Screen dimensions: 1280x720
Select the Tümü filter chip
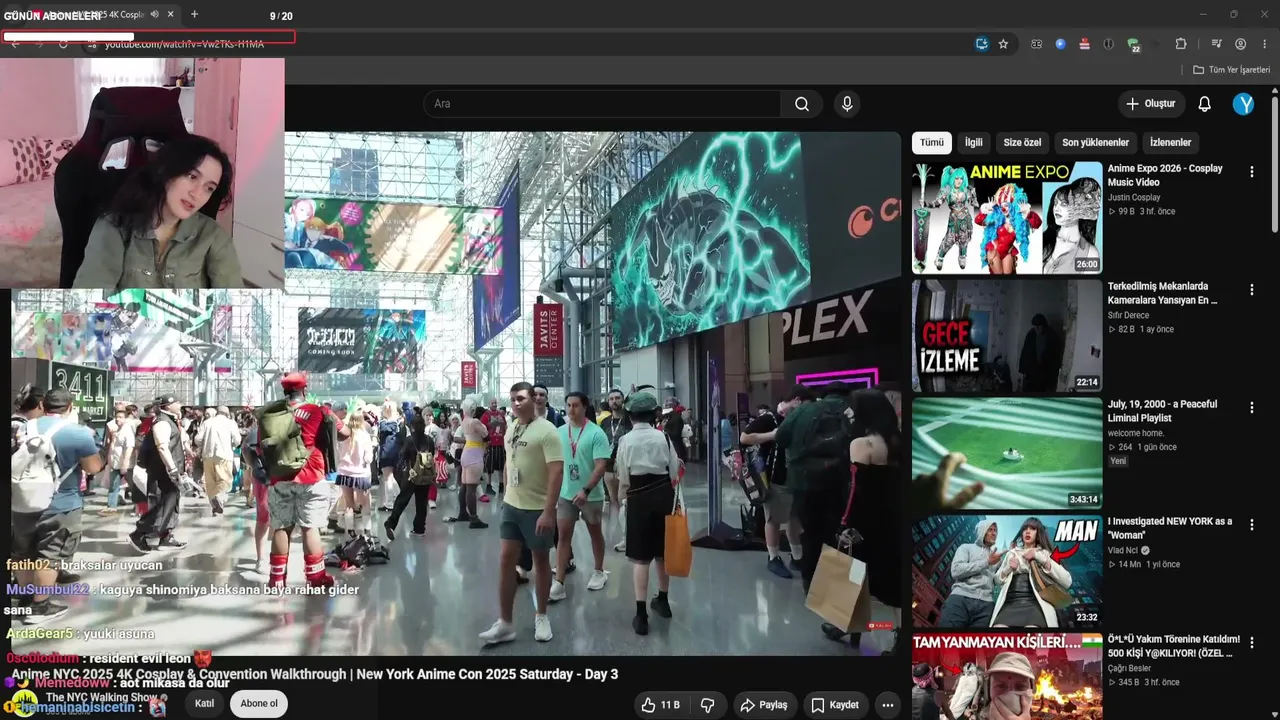(932, 143)
